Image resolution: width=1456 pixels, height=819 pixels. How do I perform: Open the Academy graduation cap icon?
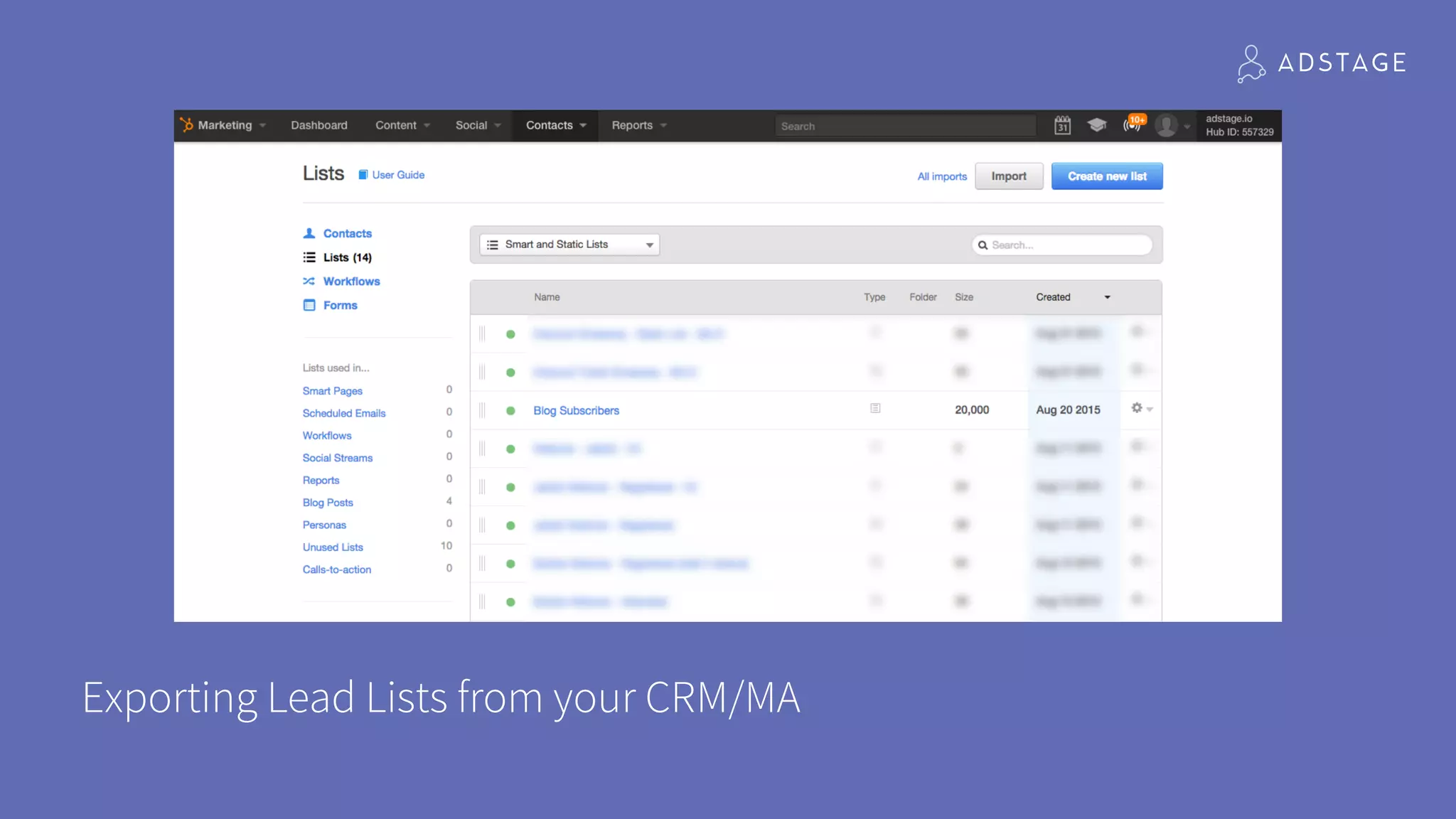coord(1097,125)
